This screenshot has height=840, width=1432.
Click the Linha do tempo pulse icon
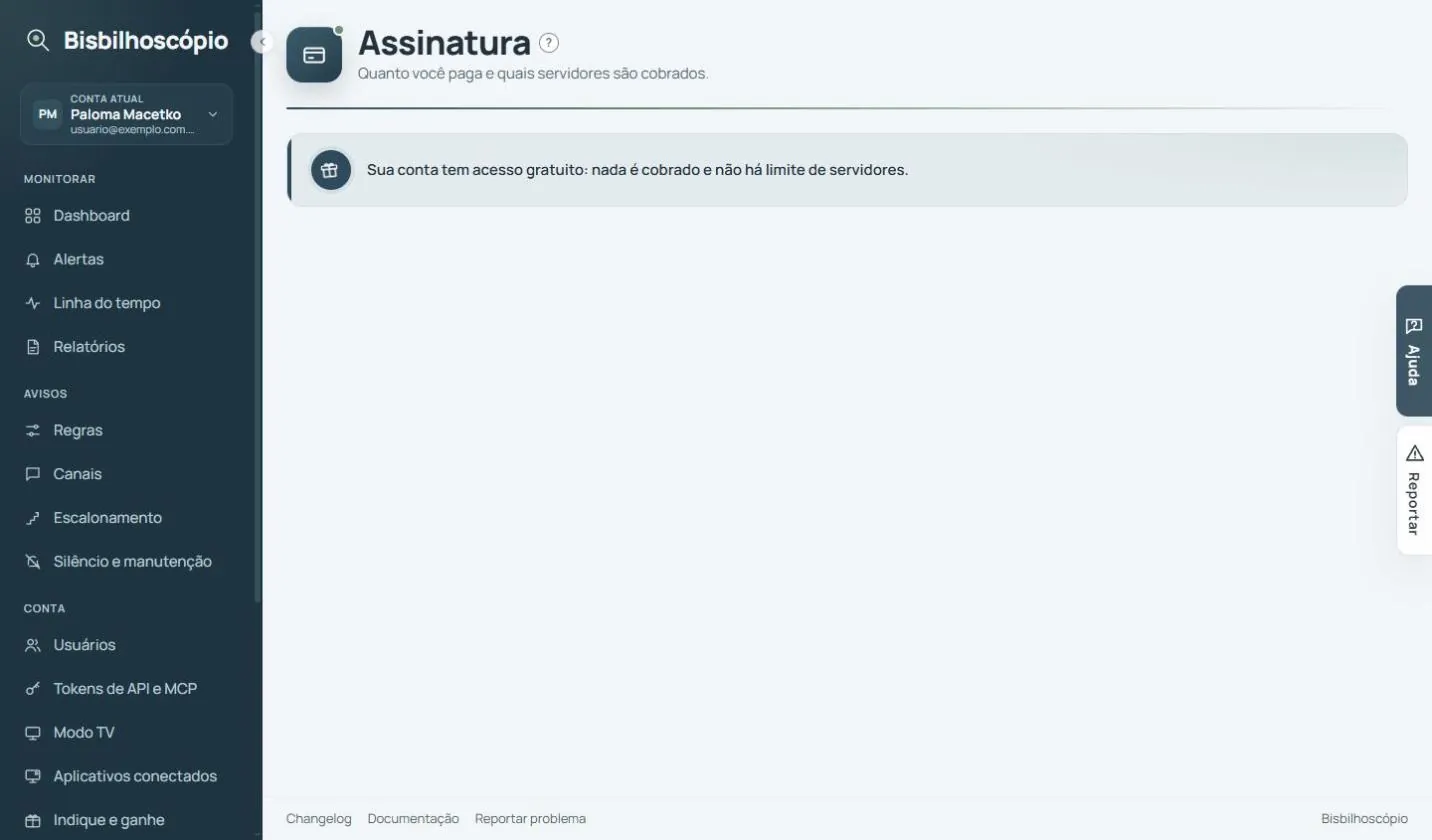coord(33,303)
